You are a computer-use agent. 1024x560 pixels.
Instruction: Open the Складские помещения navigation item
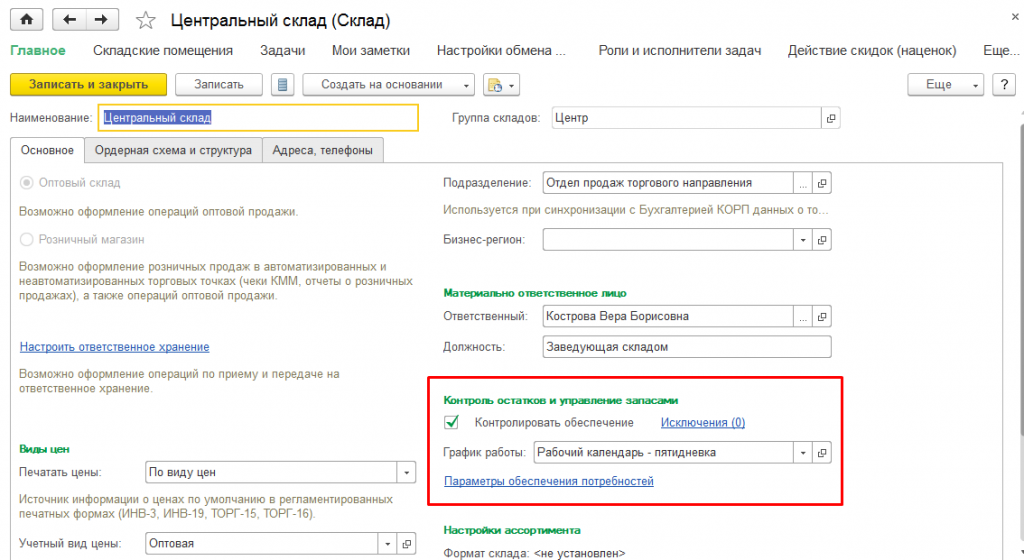[x=163, y=50]
